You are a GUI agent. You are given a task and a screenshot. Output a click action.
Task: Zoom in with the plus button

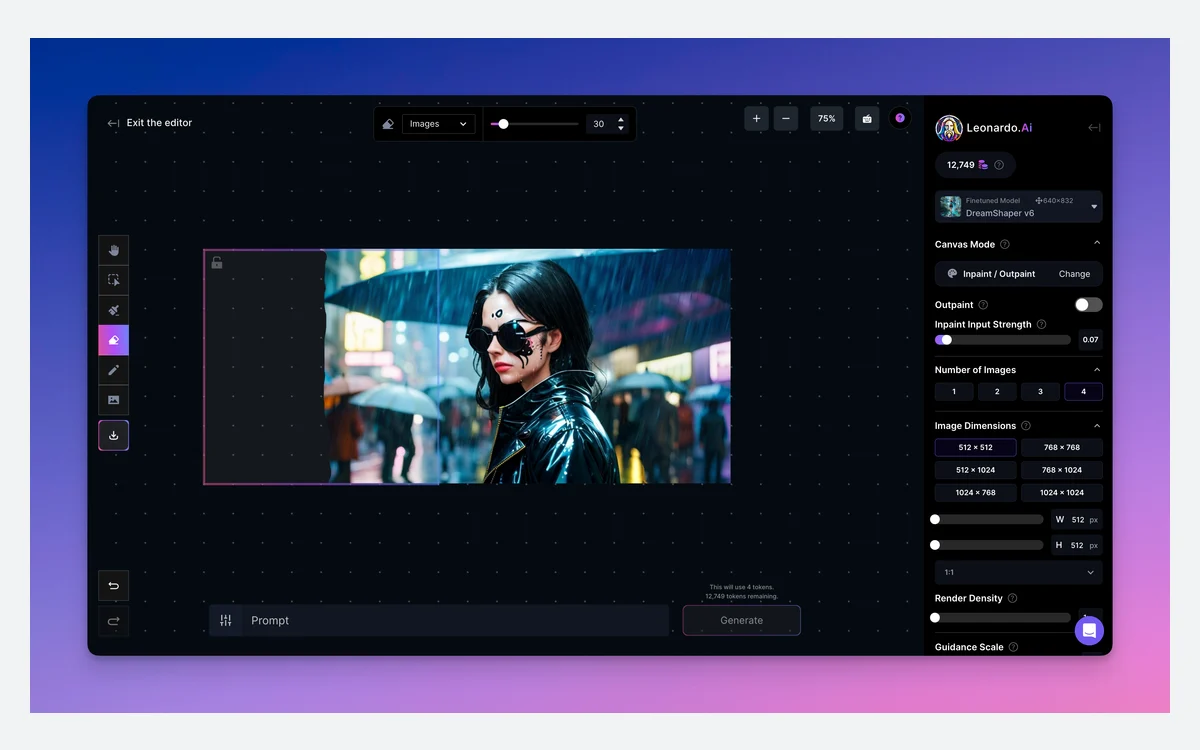[x=756, y=118]
